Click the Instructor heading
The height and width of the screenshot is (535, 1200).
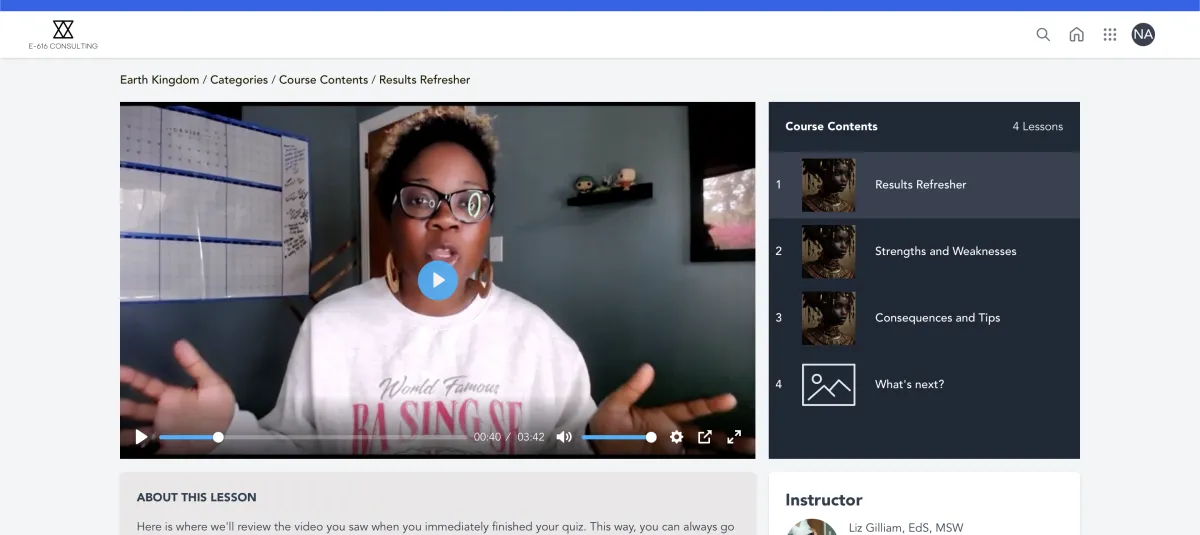click(x=824, y=500)
